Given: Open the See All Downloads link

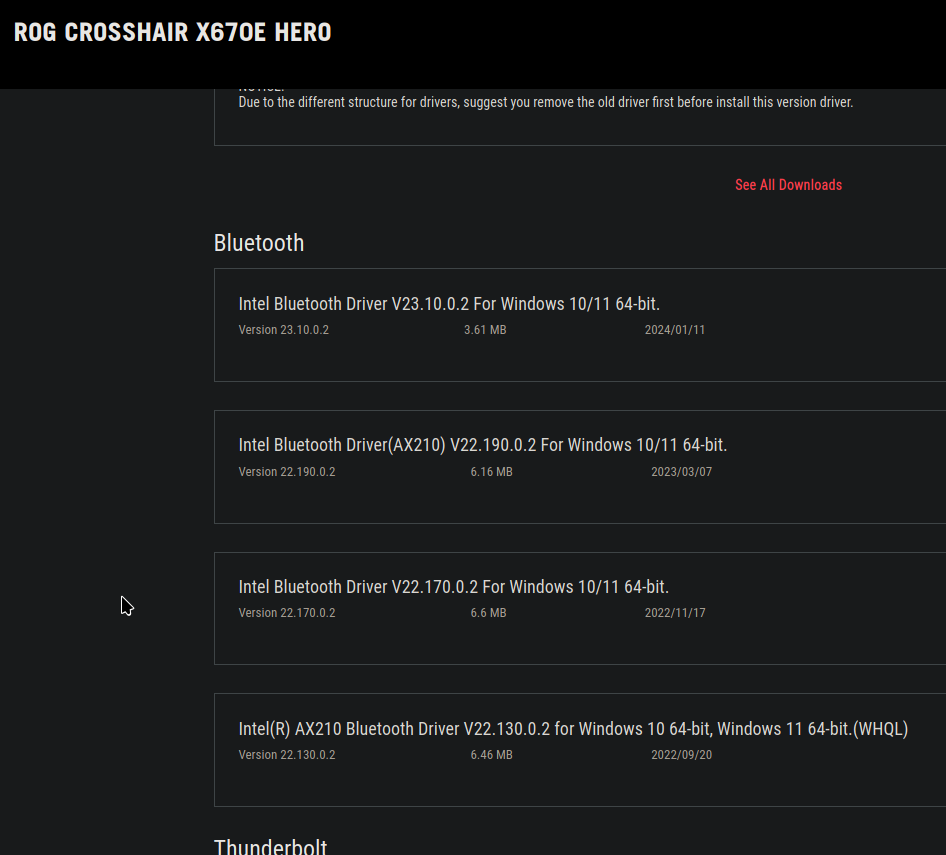Looking at the screenshot, I should 788,185.
